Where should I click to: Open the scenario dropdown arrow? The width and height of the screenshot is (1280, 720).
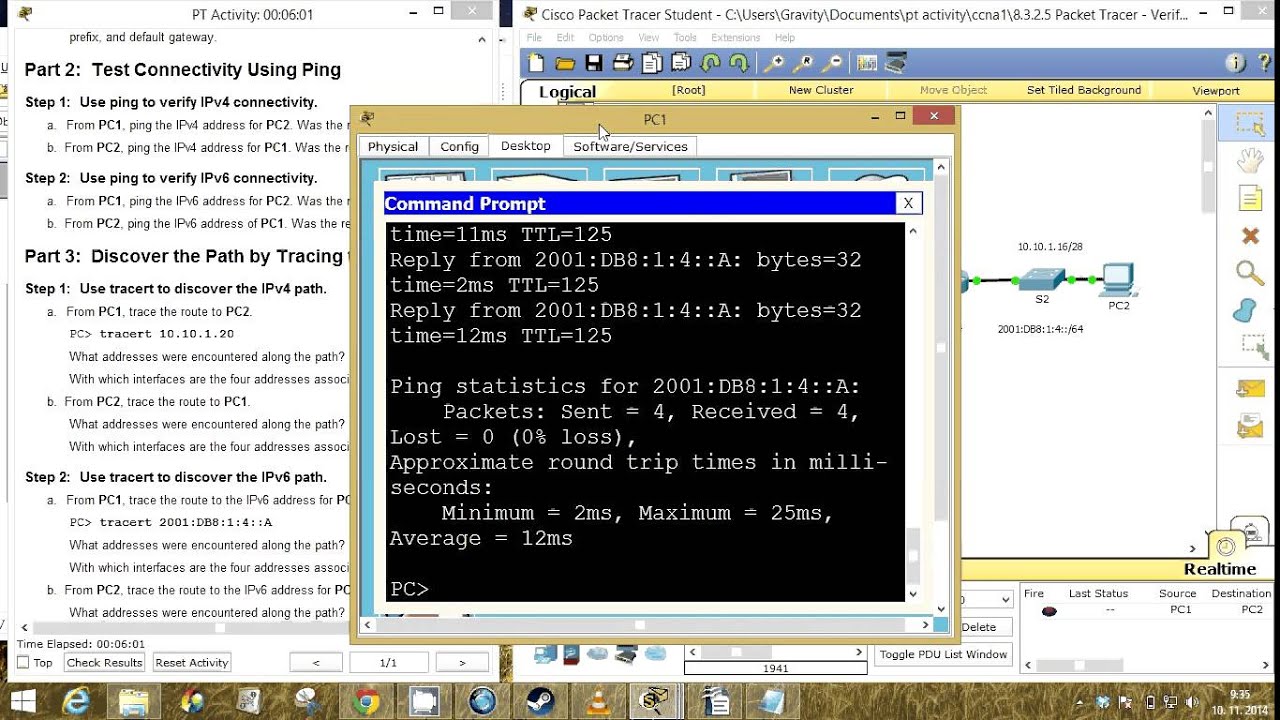1005,600
